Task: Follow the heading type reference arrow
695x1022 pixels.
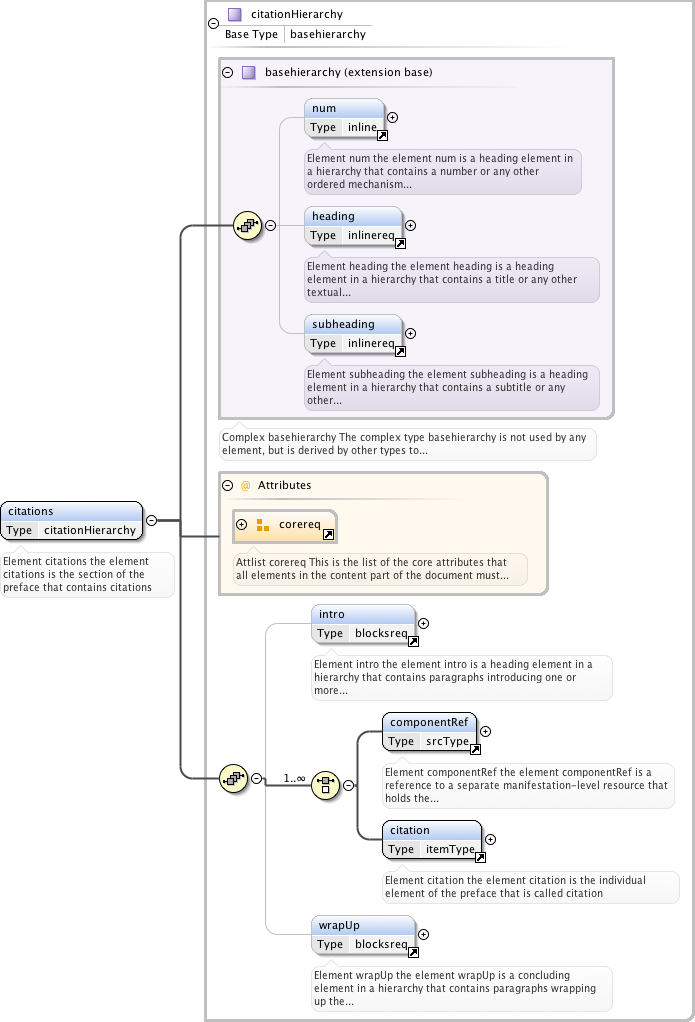Action: [400, 243]
